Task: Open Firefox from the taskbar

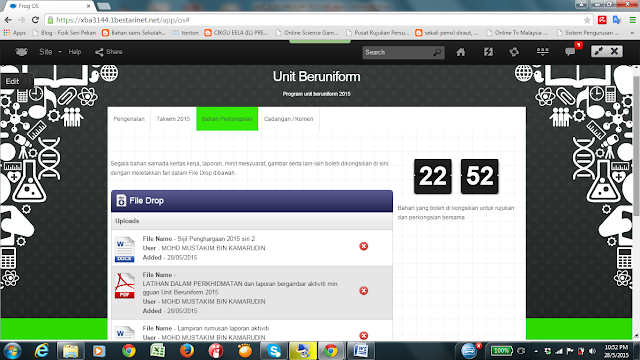Action: pos(187,351)
